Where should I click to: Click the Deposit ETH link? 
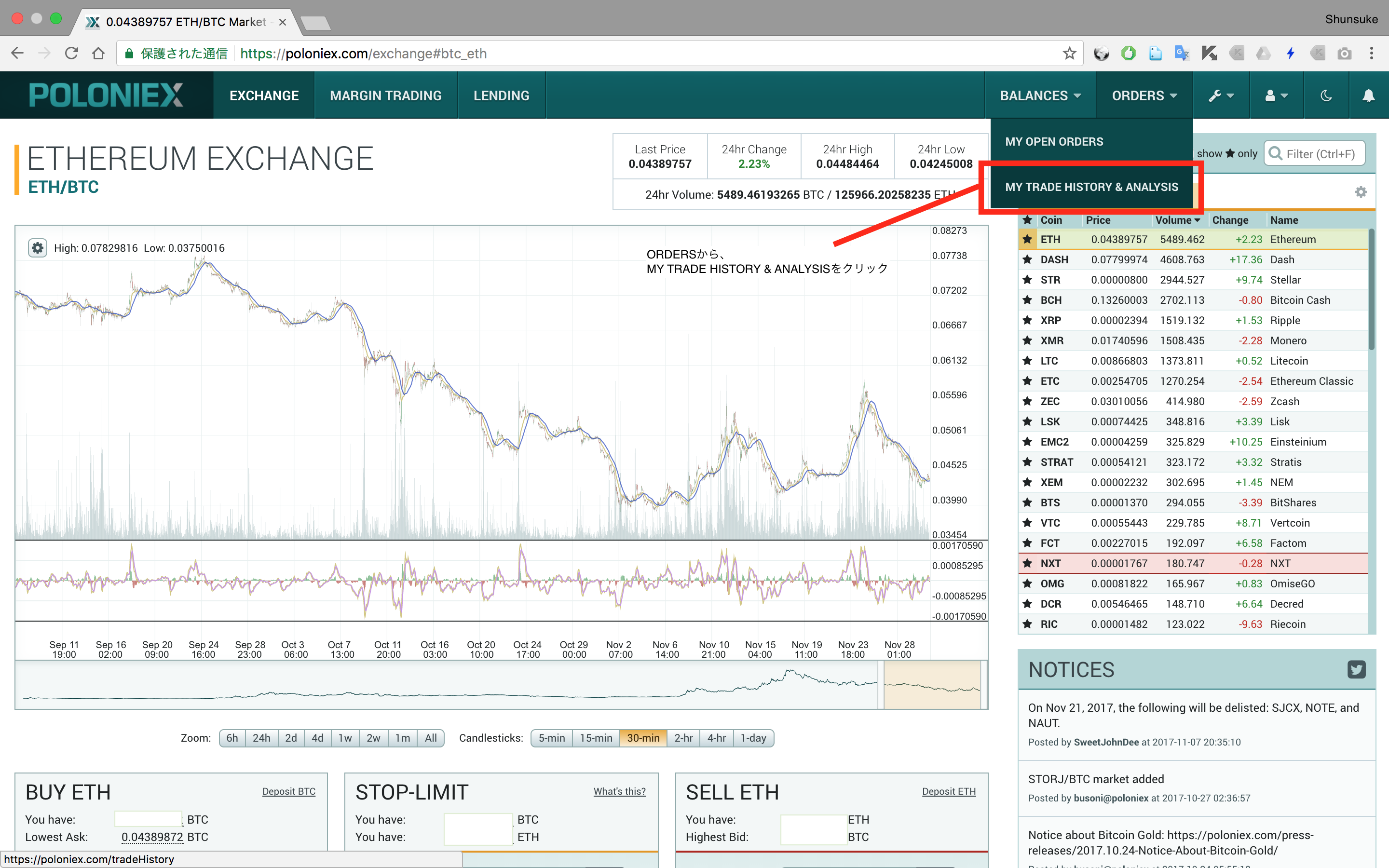949,791
